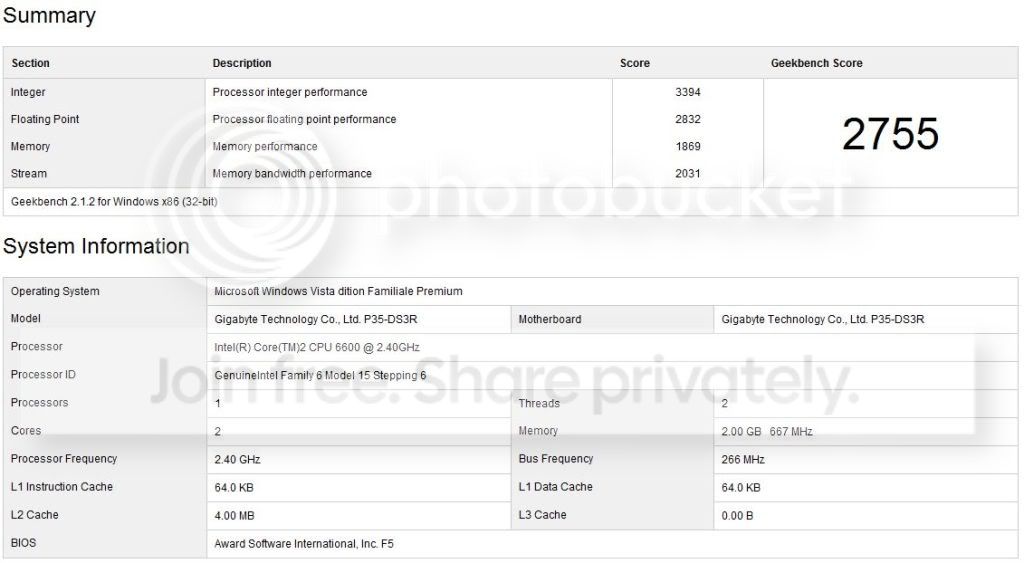1024x563 pixels.
Task: Click the Stream score value 2031
Action: point(688,174)
